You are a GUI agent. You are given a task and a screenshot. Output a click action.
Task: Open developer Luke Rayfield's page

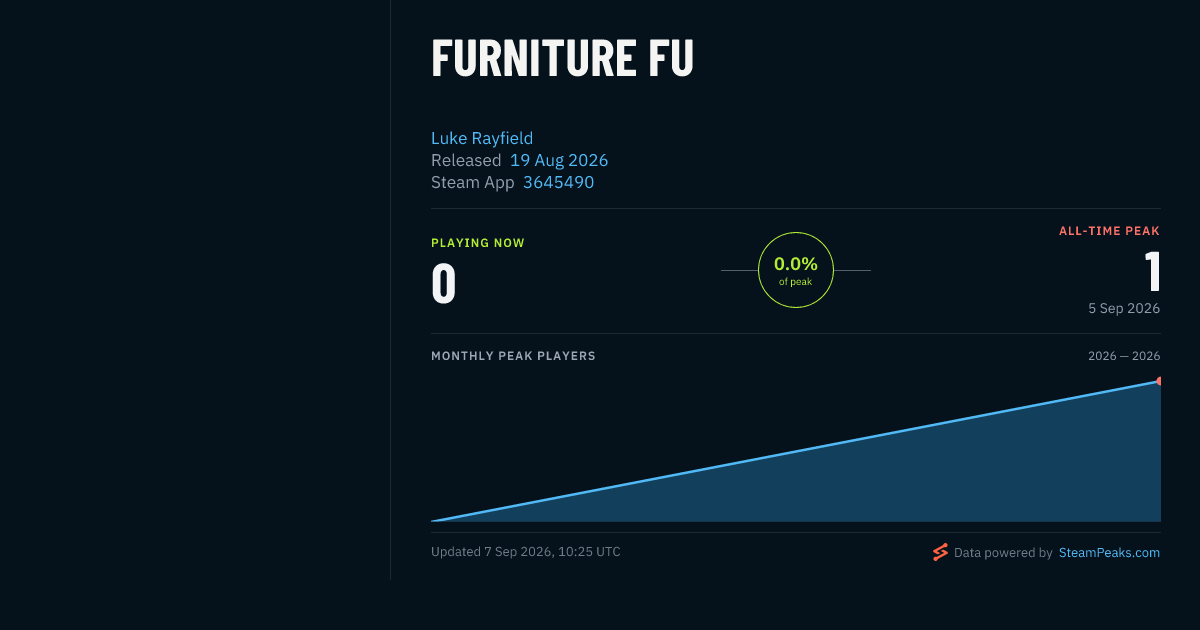[x=482, y=138]
